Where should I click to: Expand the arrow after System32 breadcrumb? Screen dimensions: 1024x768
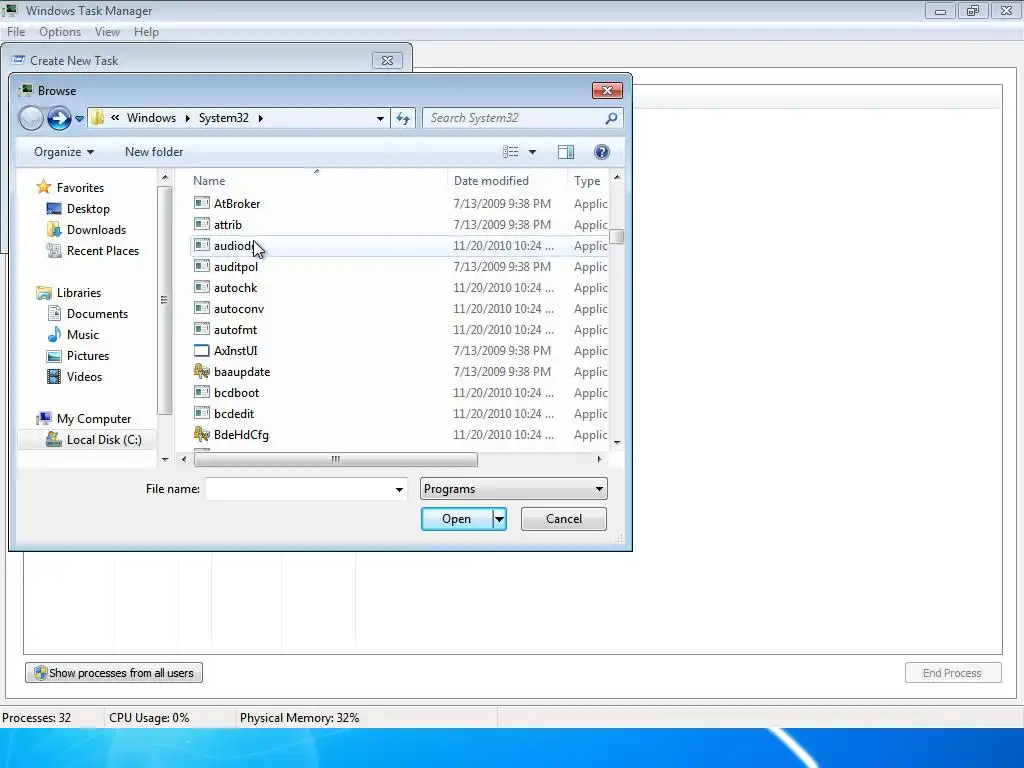pos(261,118)
